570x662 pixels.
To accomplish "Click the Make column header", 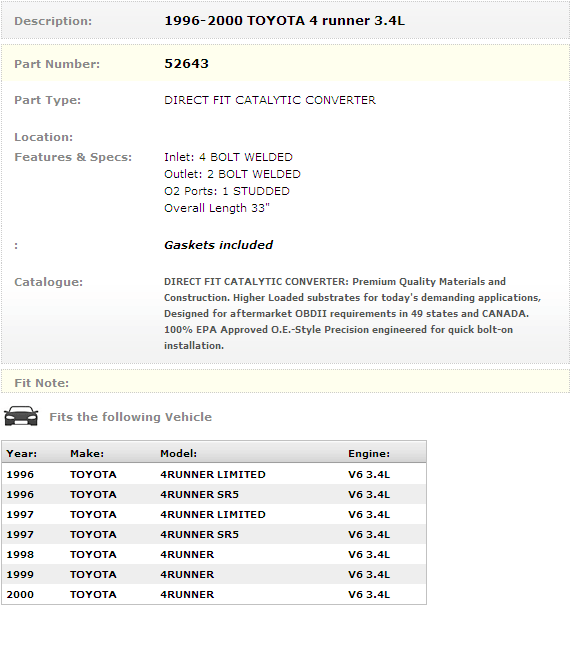I will (x=87, y=453).
